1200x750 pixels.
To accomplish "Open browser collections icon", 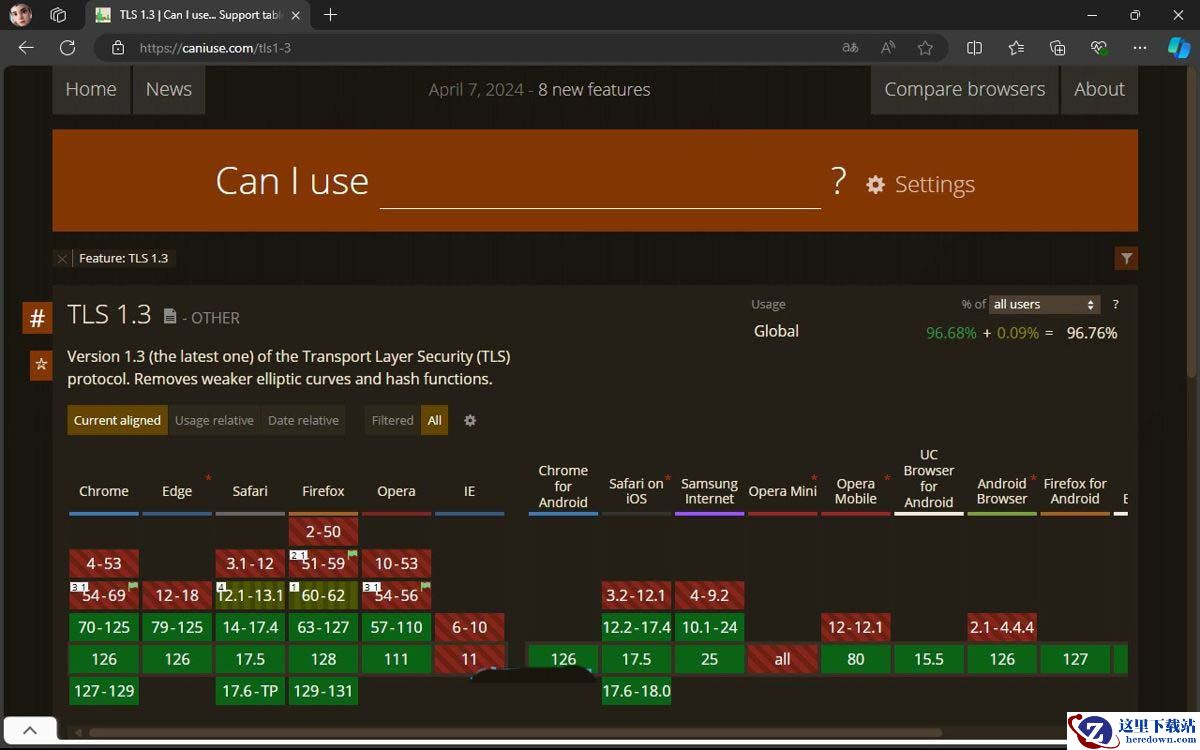I will (x=1057, y=47).
